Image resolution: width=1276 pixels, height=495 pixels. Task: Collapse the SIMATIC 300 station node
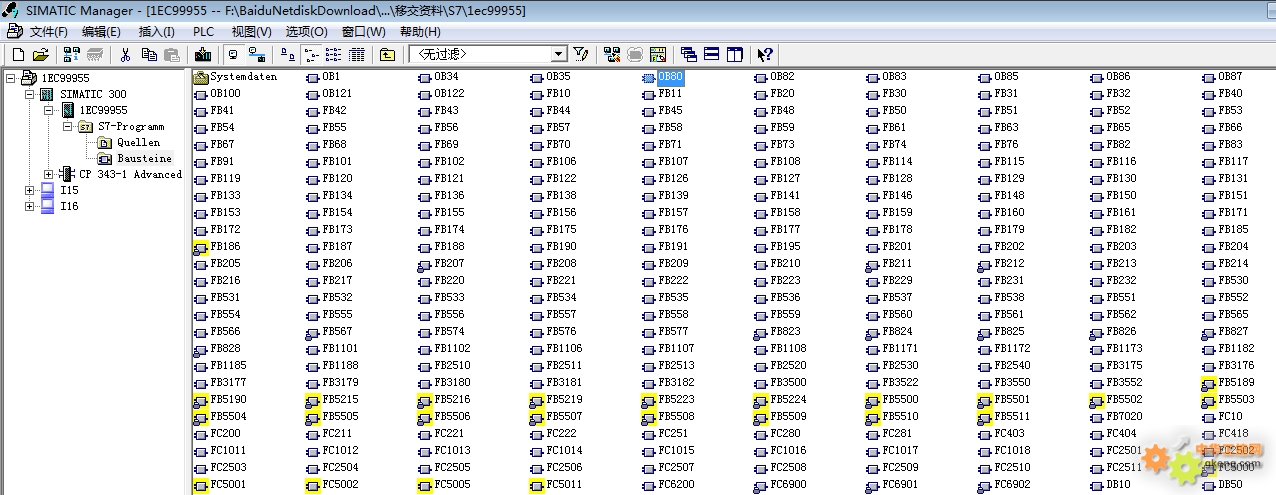(x=30, y=94)
